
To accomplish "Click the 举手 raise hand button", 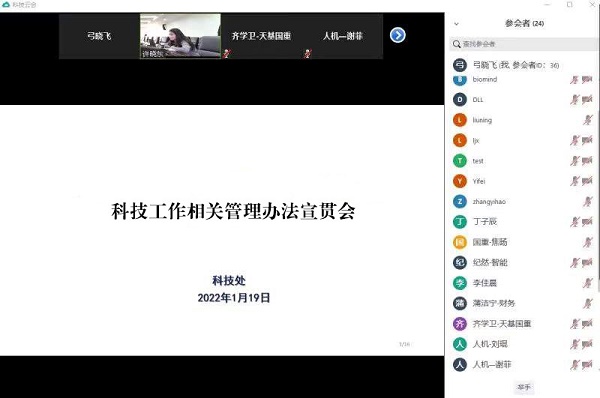I will (x=524, y=387).
